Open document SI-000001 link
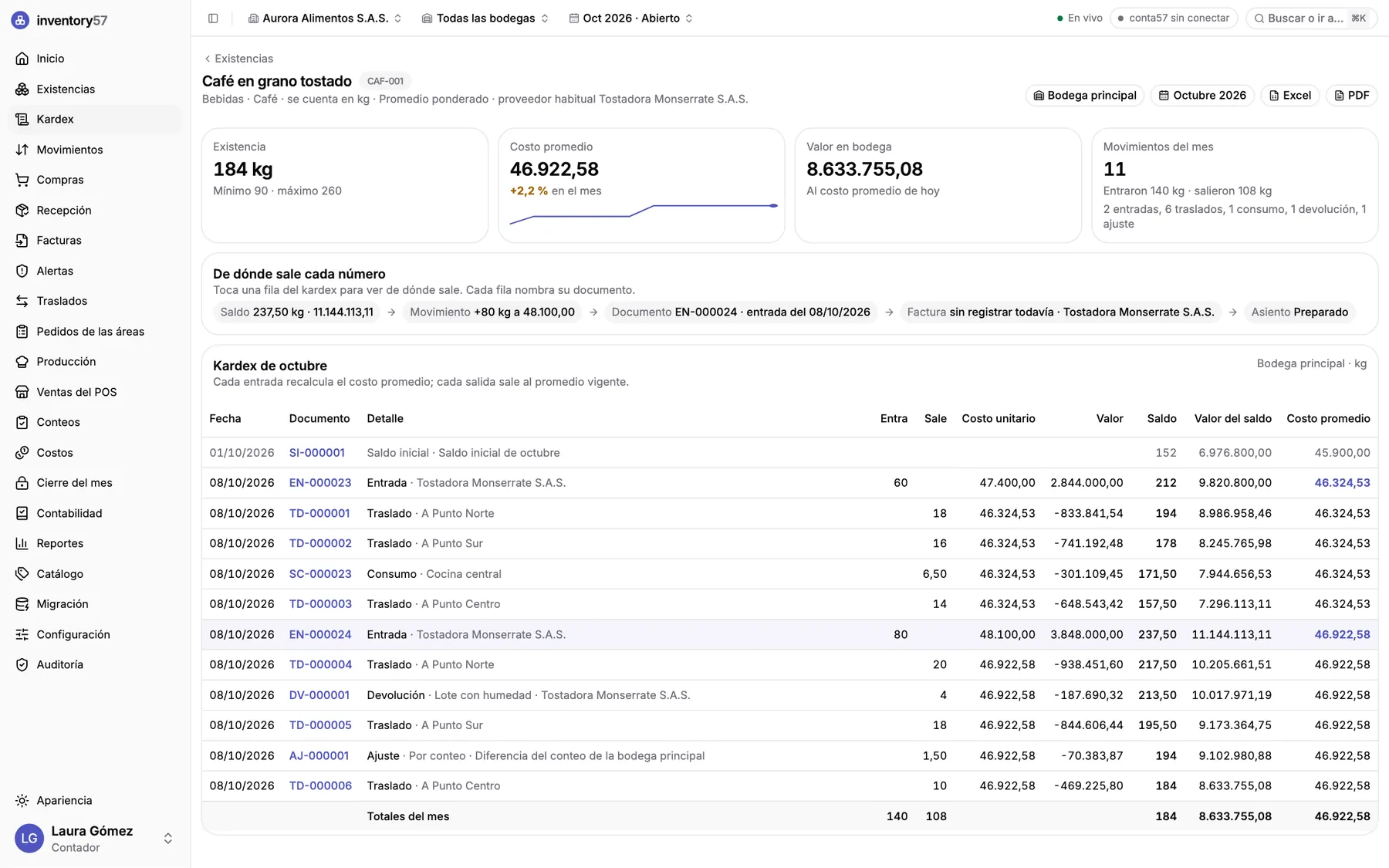Image resolution: width=1389 pixels, height=868 pixels. click(x=317, y=453)
